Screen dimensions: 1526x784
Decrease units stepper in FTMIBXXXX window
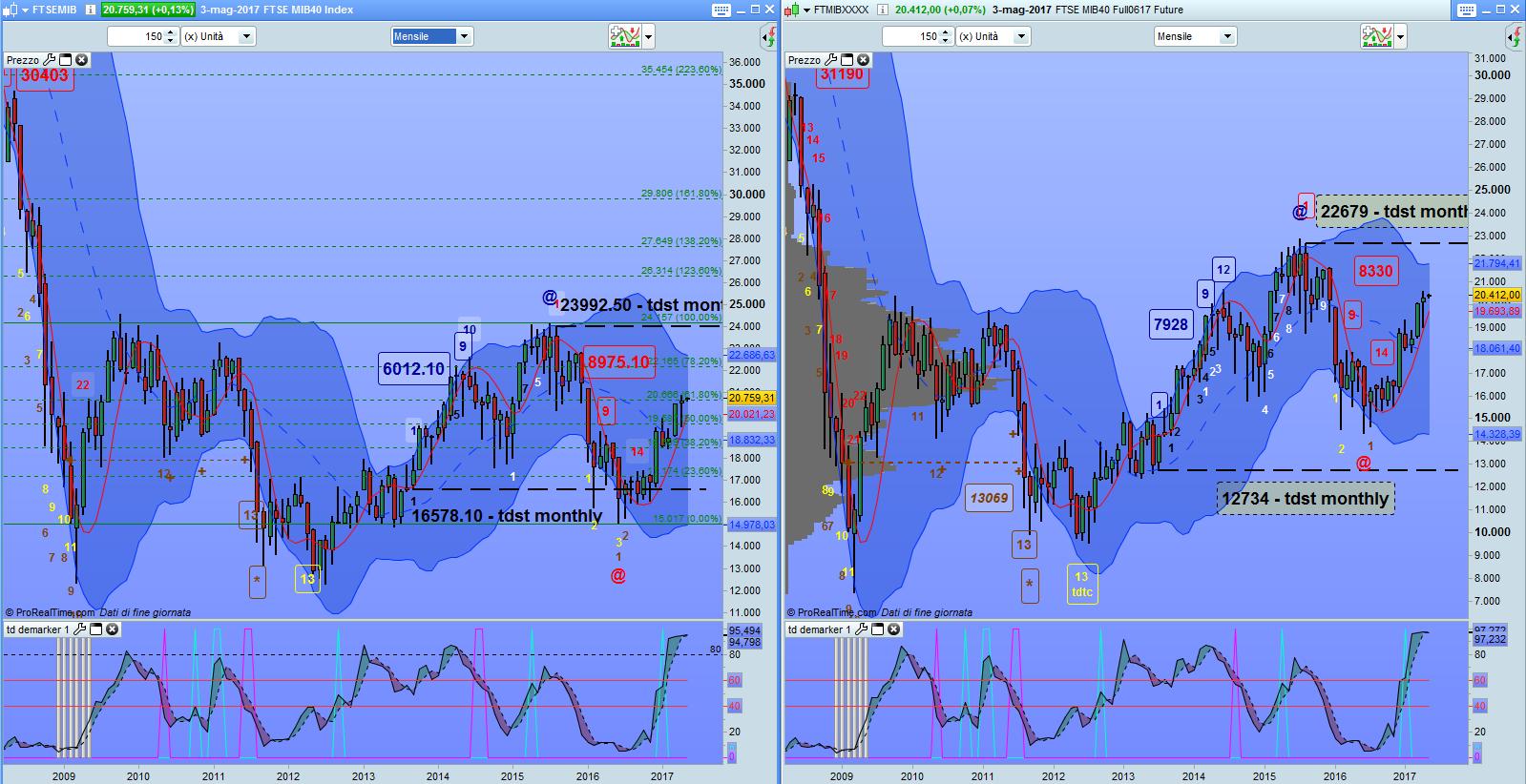[945, 41]
